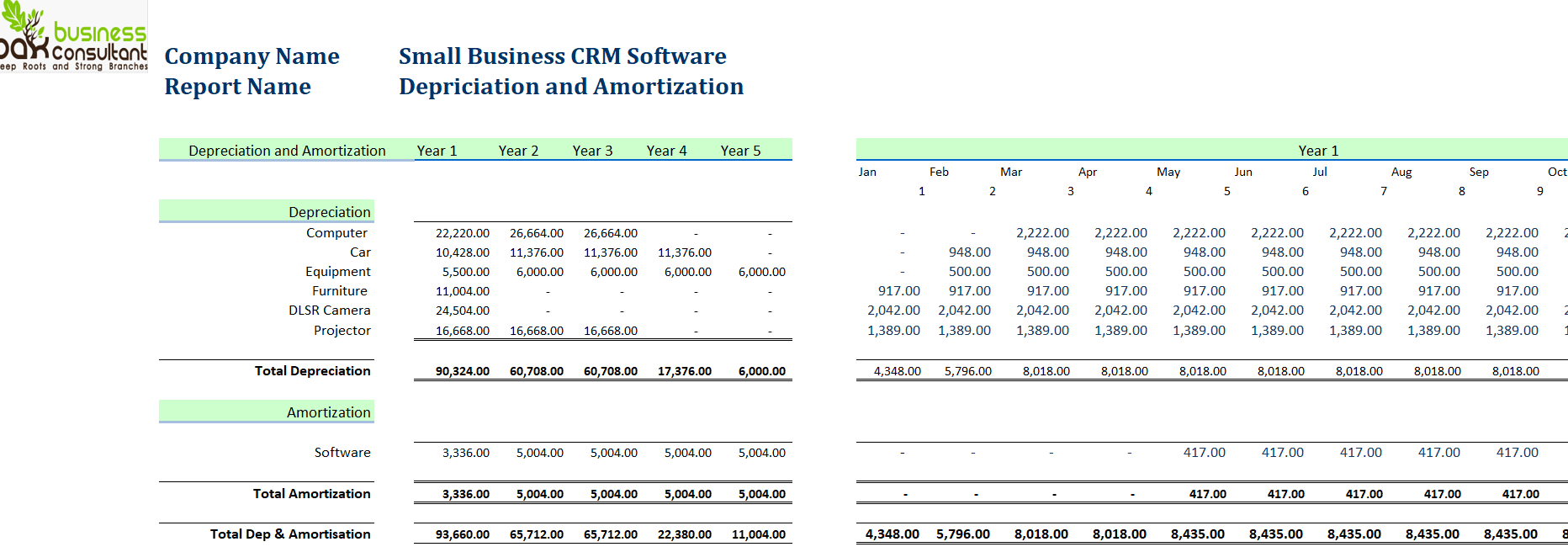The image size is (1568, 547).
Task: Click the Year 3 column header
Action: 592,151
